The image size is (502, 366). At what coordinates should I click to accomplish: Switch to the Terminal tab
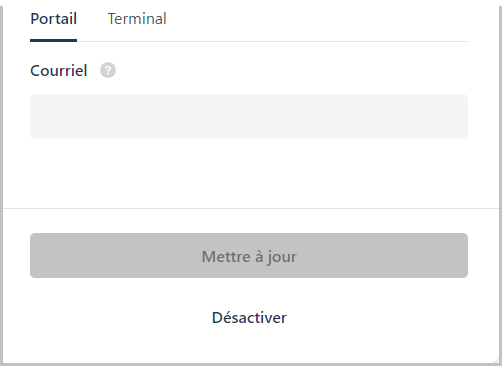coord(137,19)
